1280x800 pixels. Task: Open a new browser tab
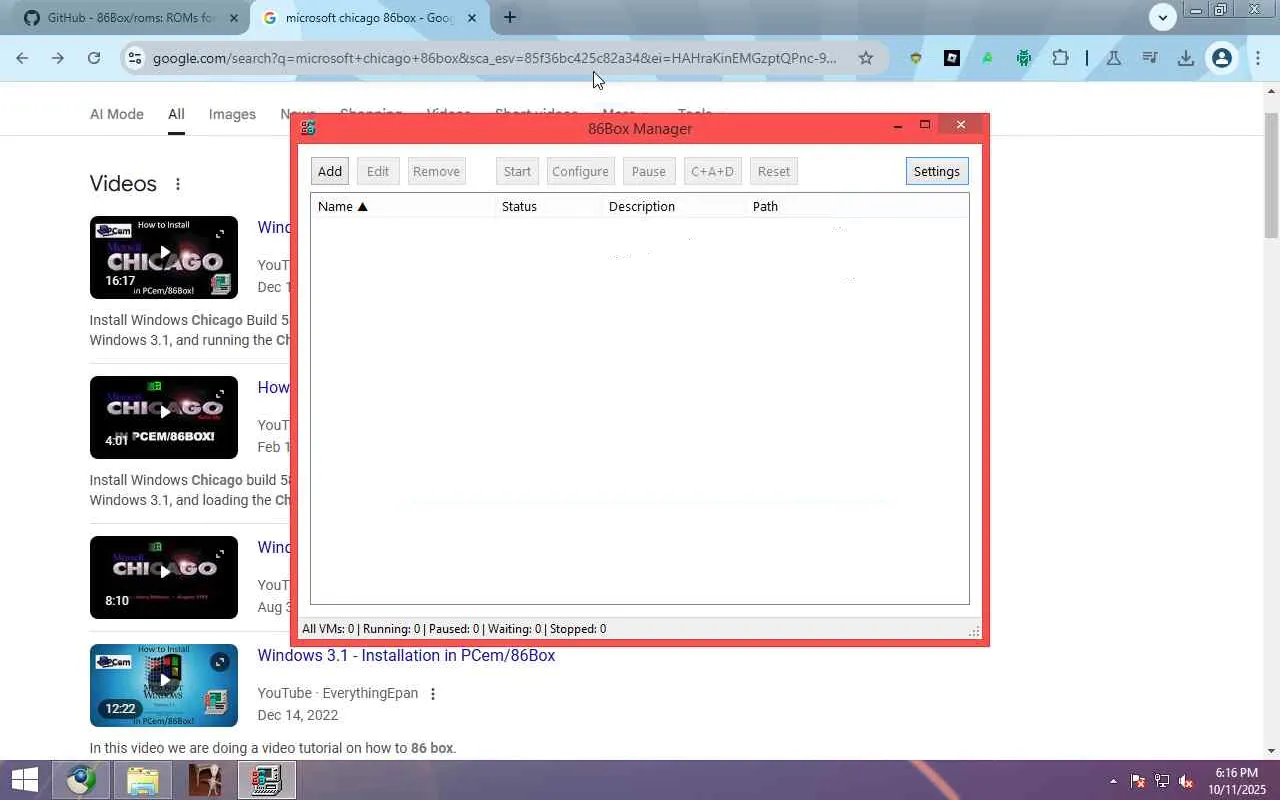click(510, 17)
